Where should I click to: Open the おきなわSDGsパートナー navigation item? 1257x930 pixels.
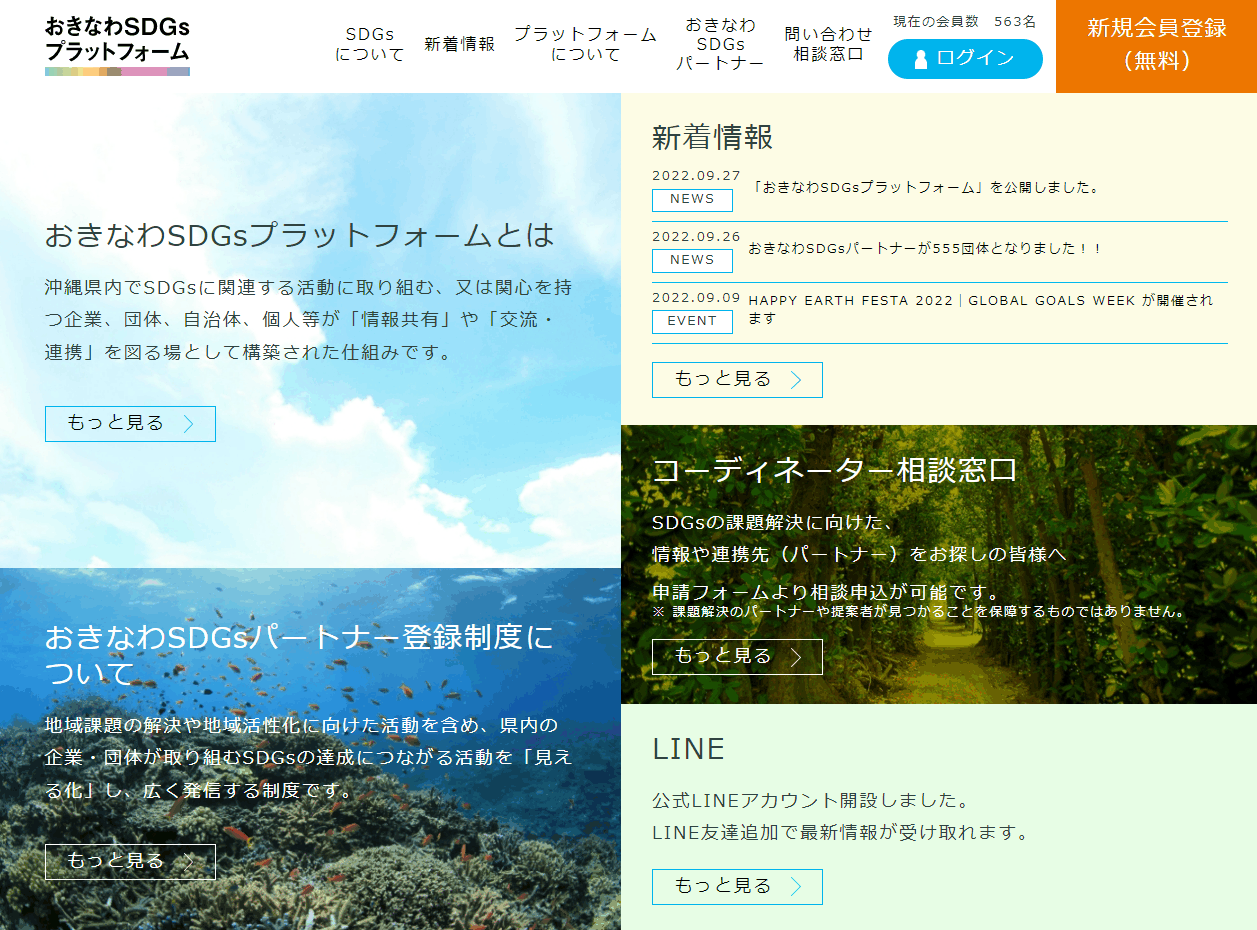[x=720, y=44]
